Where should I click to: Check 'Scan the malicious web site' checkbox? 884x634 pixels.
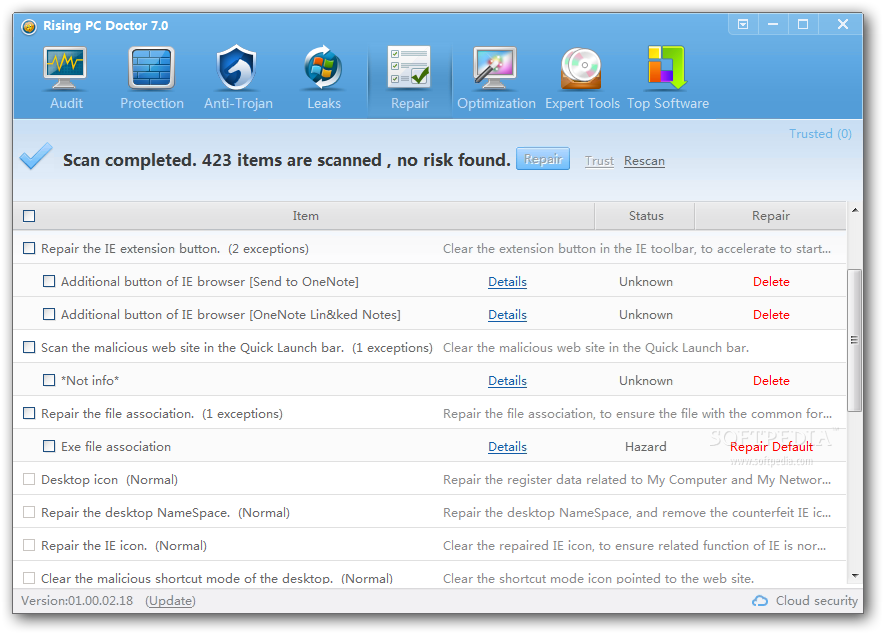29,347
